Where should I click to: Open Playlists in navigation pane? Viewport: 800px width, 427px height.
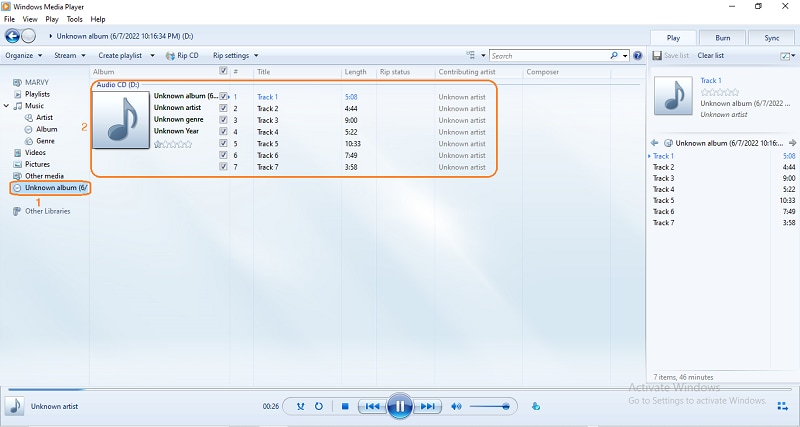coord(37,94)
